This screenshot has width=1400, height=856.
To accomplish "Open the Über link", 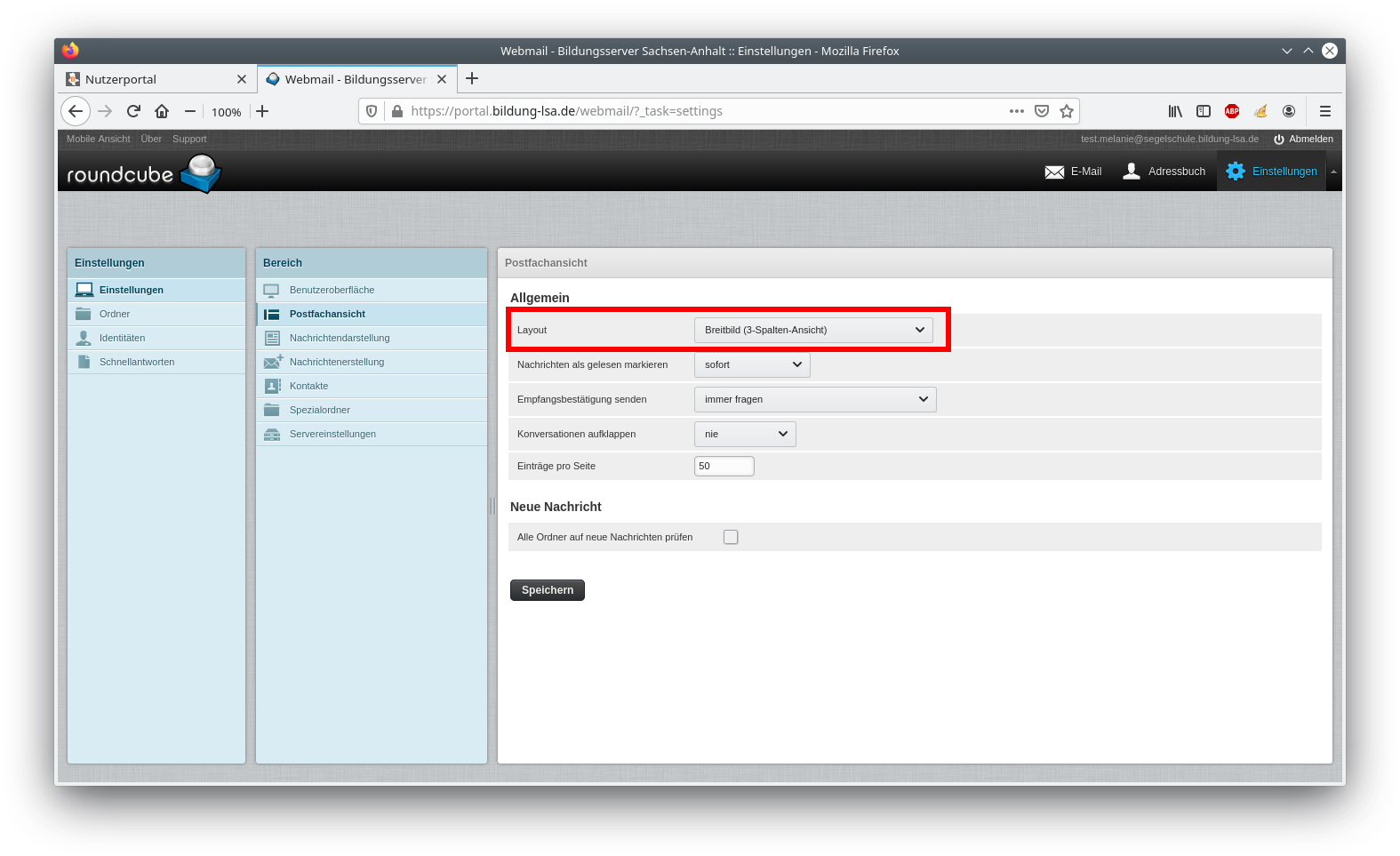I will pos(151,139).
